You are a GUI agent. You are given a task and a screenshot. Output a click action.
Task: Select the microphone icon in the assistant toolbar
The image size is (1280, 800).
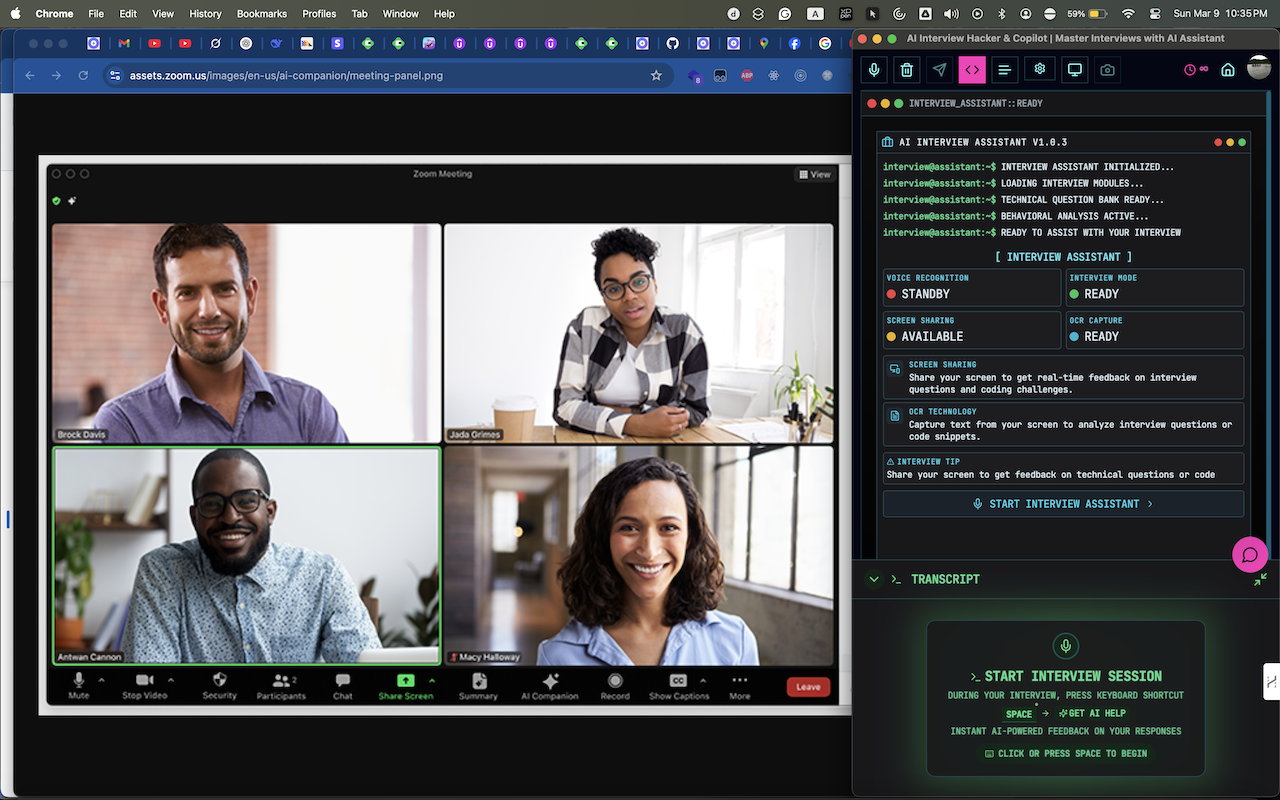(x=875, y=69)
